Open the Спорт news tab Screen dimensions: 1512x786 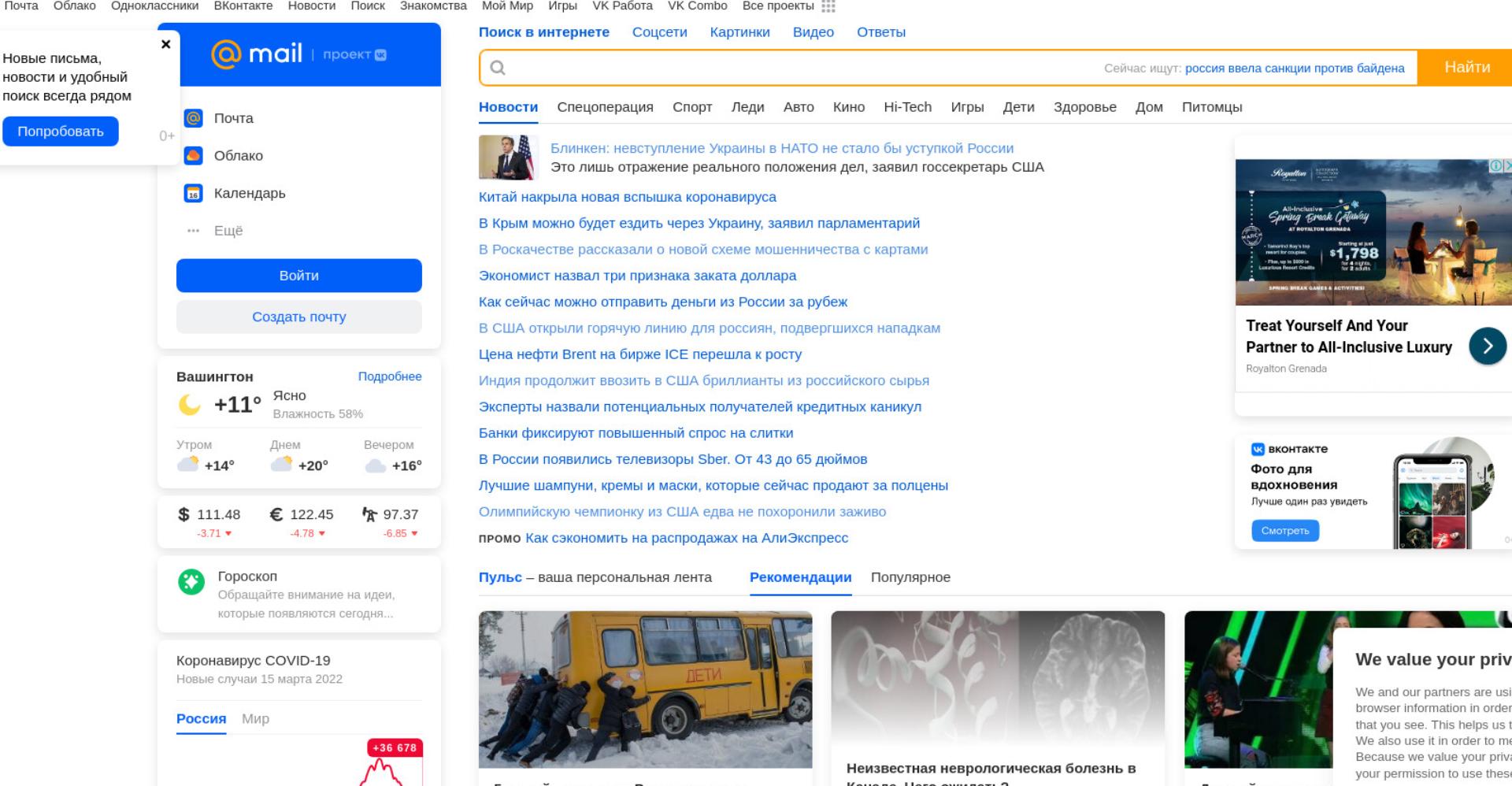click(692, 107)
